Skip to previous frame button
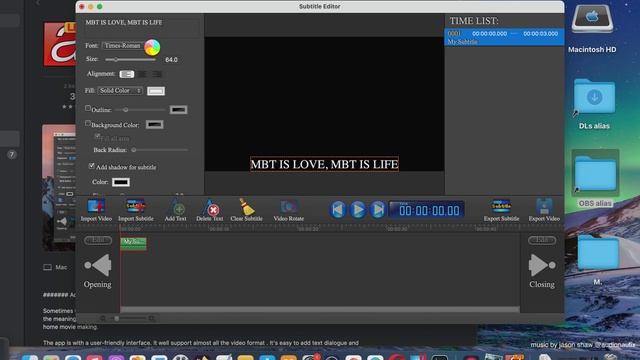640x360 pixels. click(x=338, y=210)
